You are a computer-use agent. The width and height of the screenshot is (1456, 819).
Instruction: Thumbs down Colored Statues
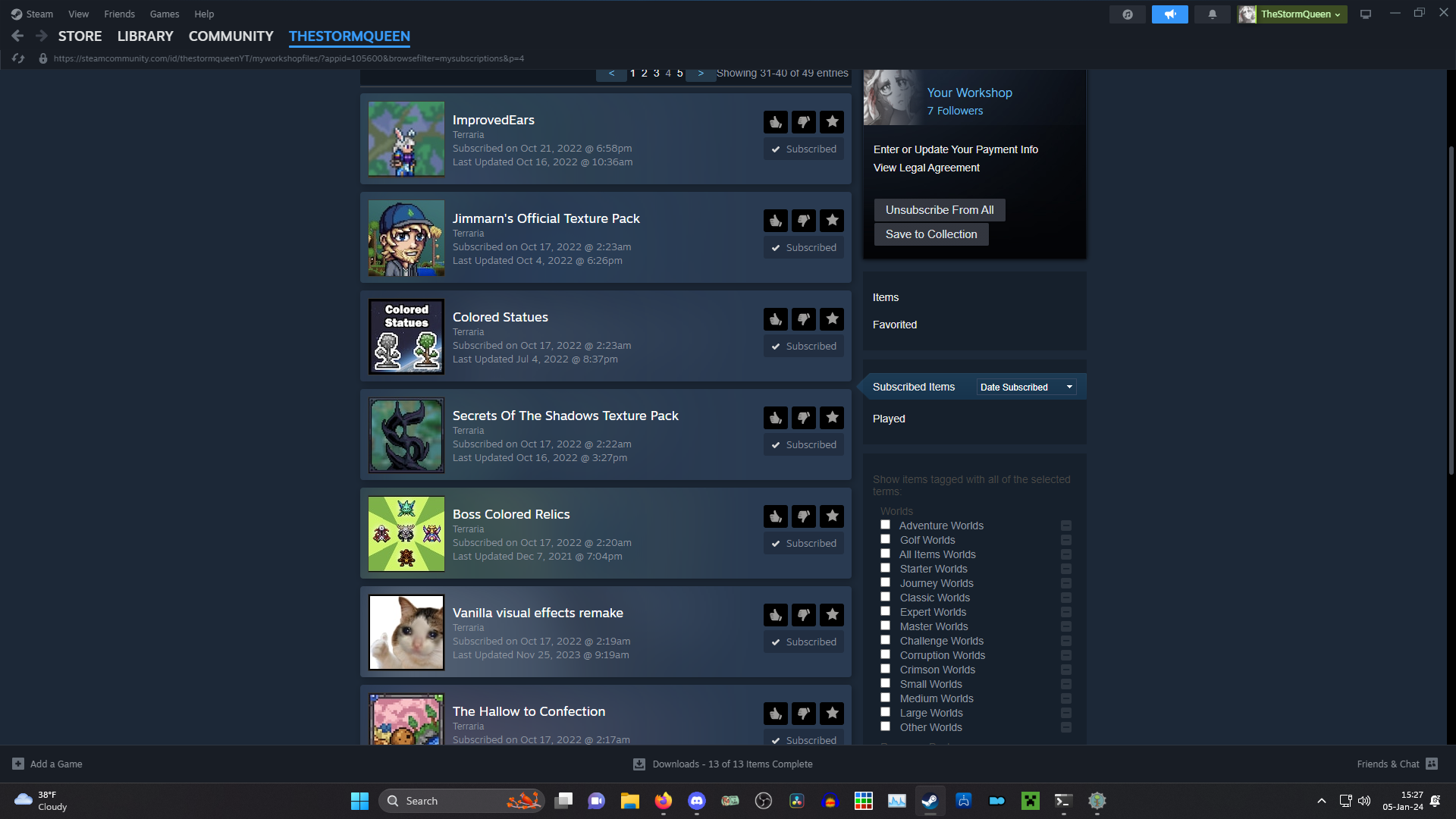[x=804, y=319]
